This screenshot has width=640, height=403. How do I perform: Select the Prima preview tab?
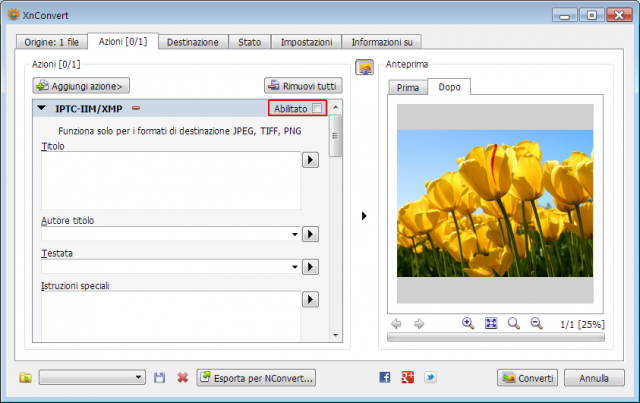[408, 87]
